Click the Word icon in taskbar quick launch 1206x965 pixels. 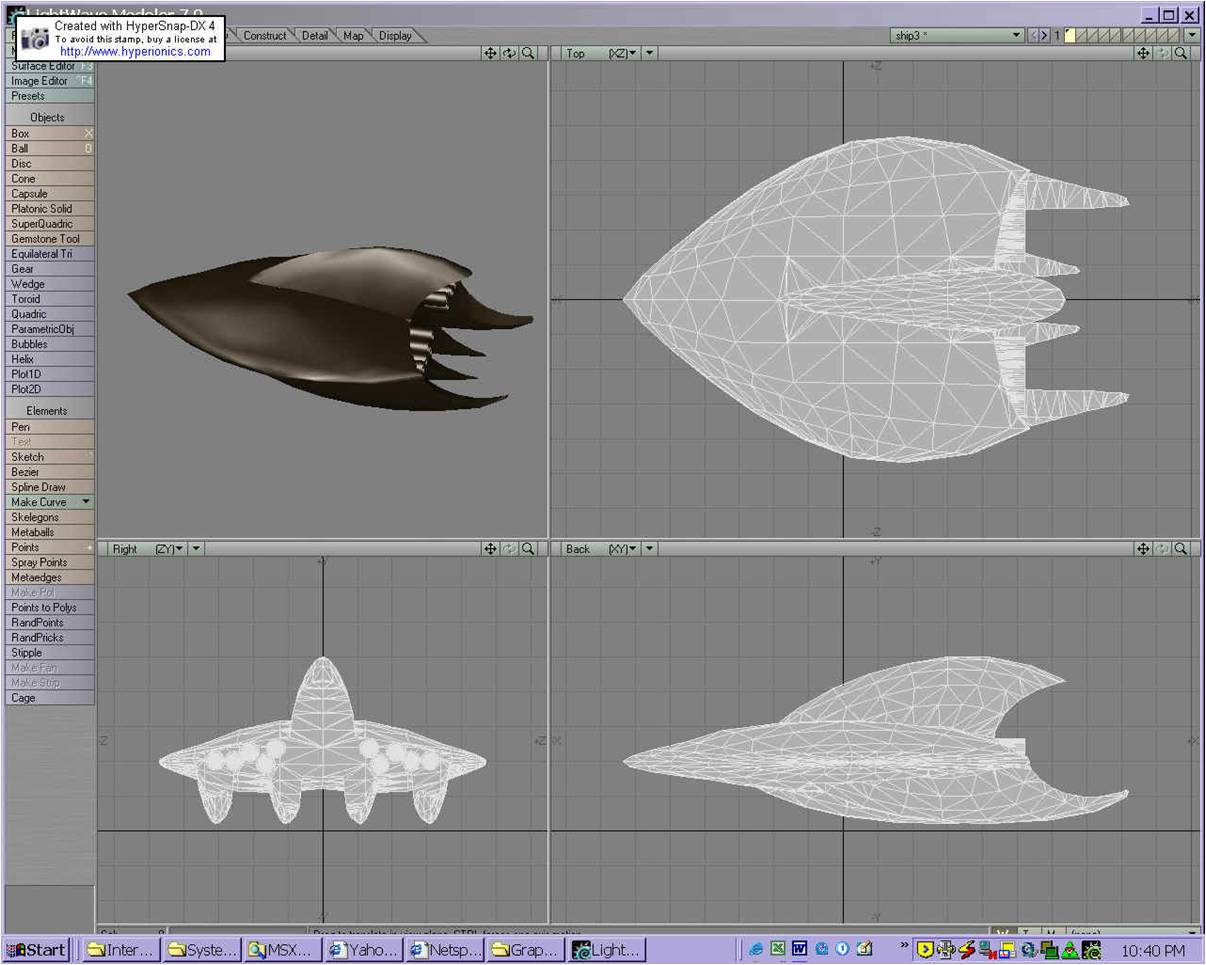pyautogui.click(x=799, y=949)
